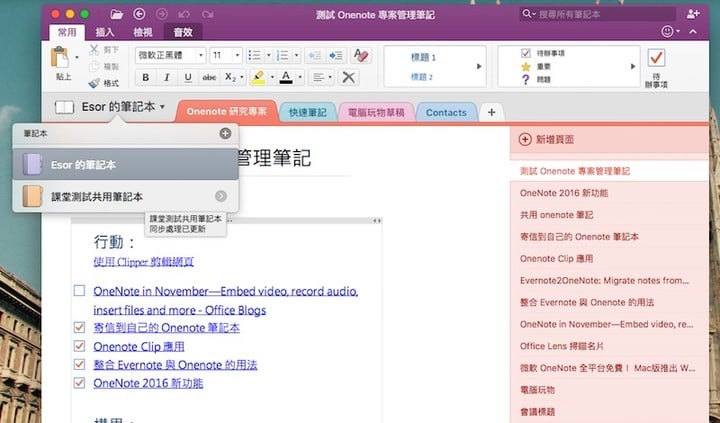Check the OneNote in November checkbox
This screenshot has height=423, width=720.
point(80,291)
